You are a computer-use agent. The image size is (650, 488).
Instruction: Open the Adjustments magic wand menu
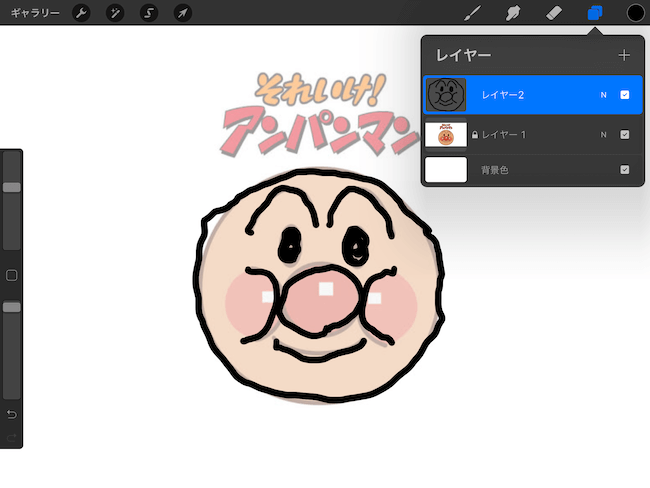pos(115,13)
